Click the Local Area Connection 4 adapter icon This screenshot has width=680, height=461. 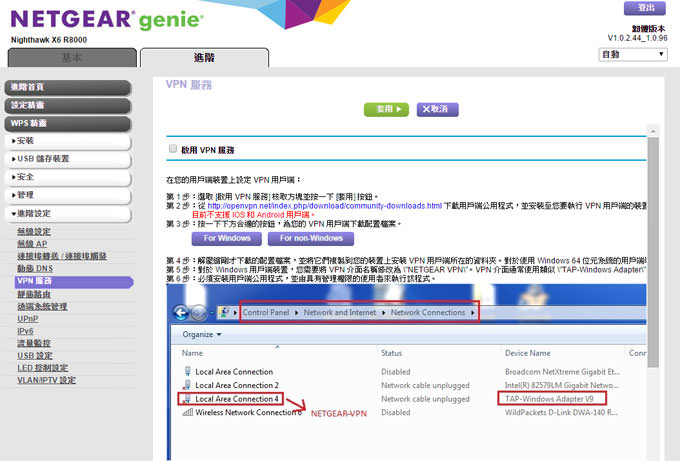point(187,398)
